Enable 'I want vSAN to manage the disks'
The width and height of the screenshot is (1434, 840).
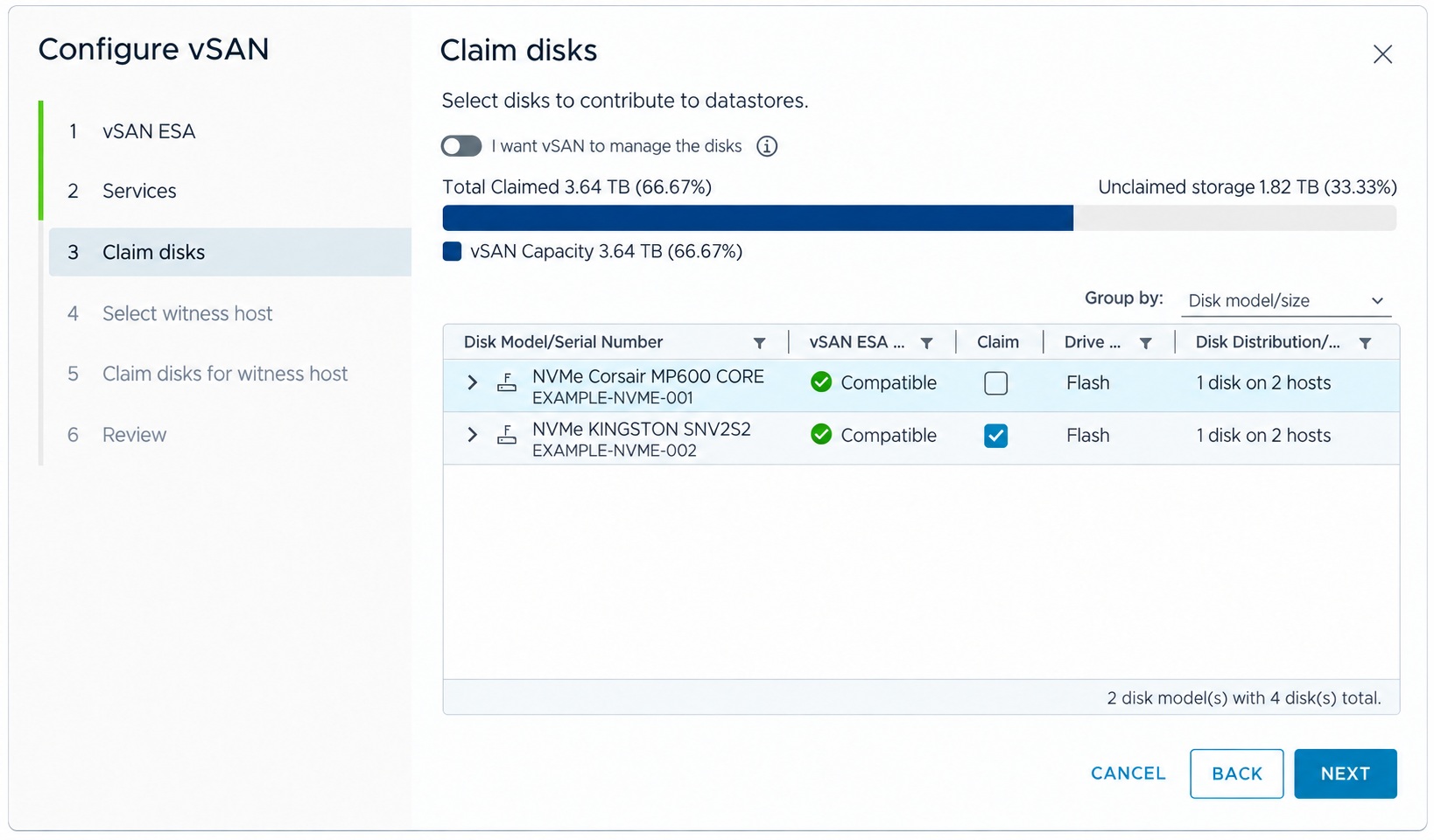[x=461, y=146]
